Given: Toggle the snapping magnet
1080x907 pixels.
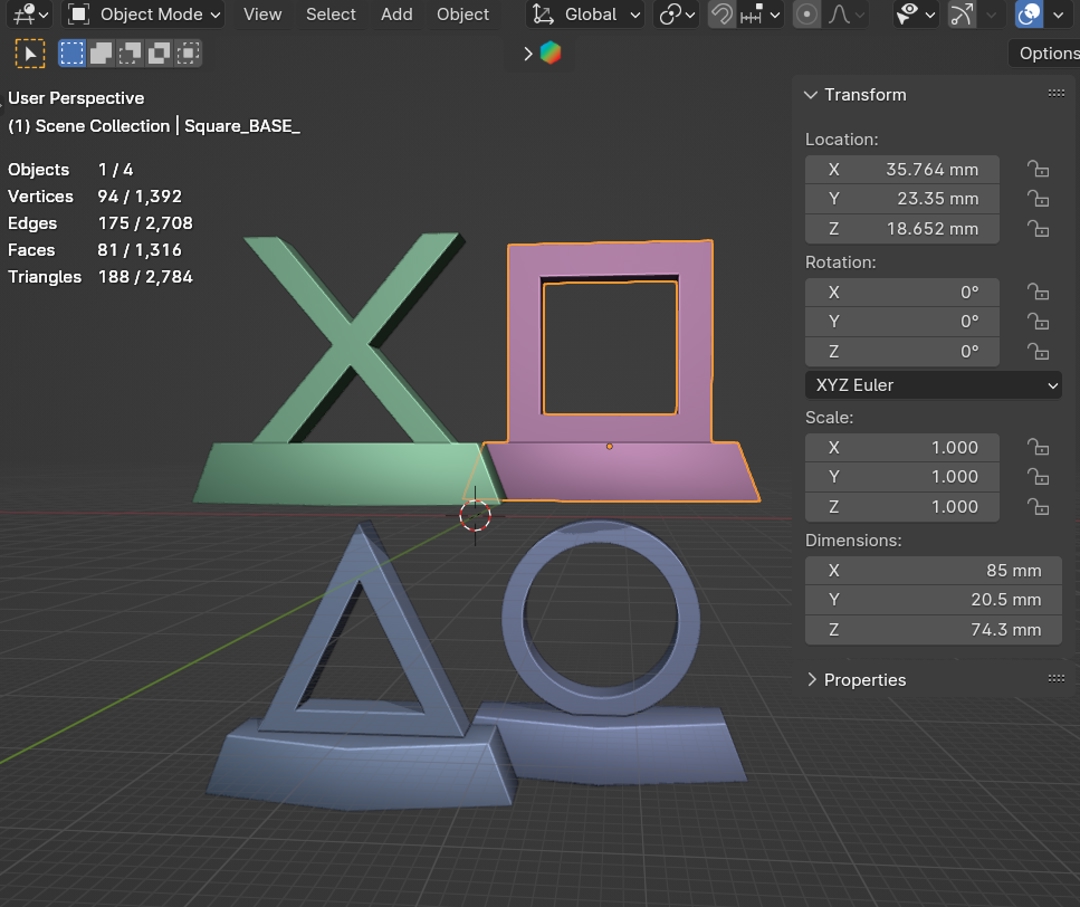Looking at the screenshot, I should 721,14.
